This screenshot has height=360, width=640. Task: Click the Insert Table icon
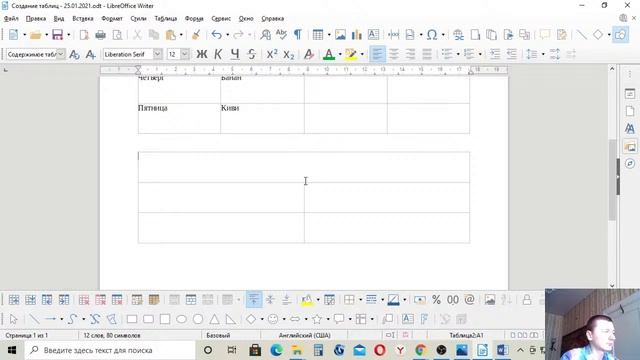(318, 35)
